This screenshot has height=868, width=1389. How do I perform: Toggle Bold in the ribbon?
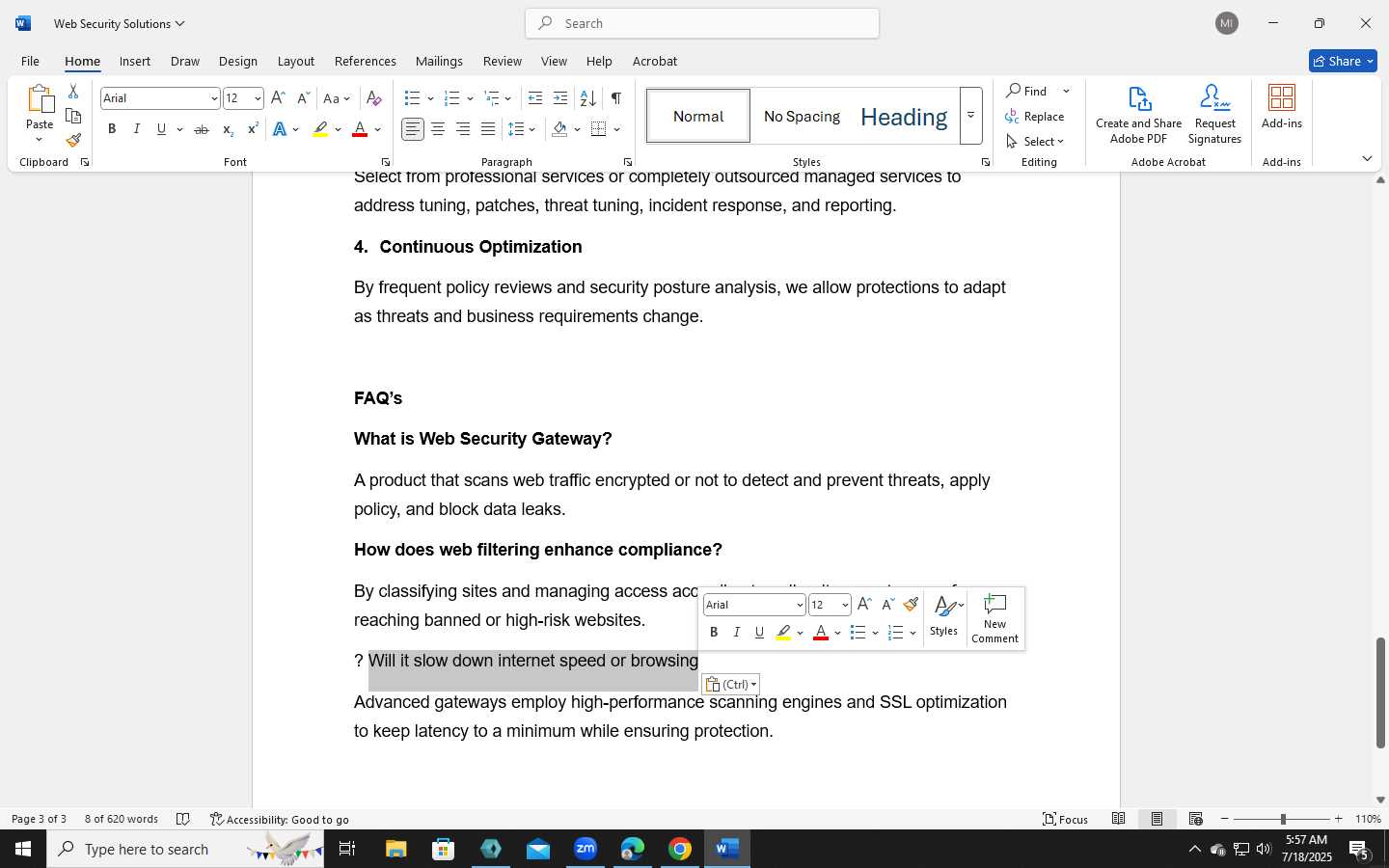(112, 129)
